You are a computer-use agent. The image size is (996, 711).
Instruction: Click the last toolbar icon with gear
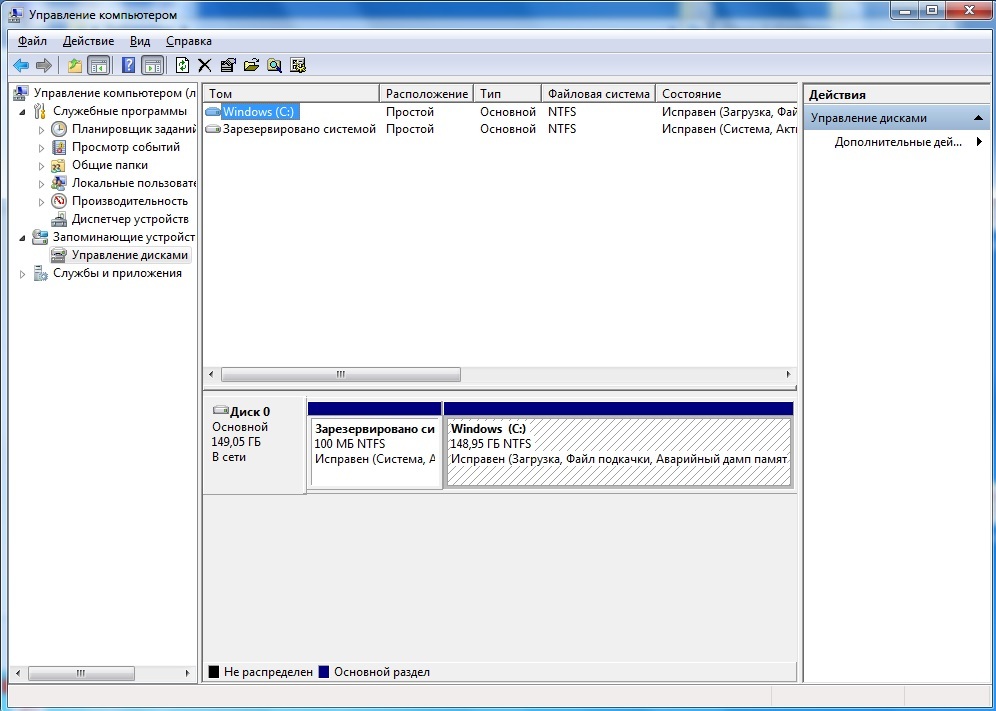pyautogui.click(x=297, y=65)
